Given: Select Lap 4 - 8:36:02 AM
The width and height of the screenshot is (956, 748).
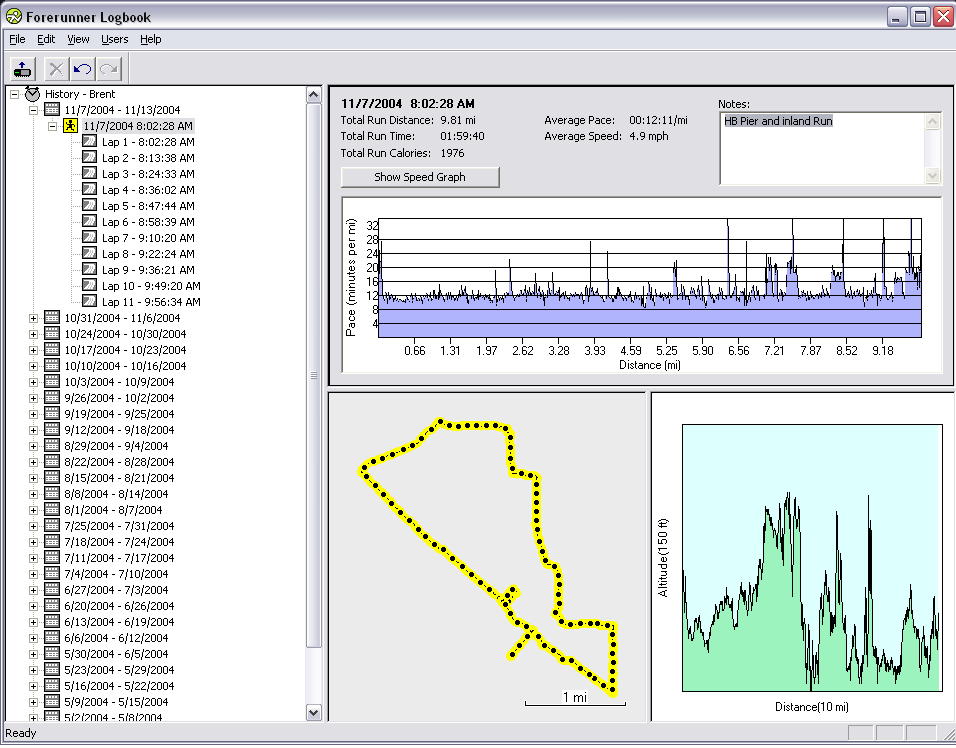Looking at the screenshot, I should (x=148, y=190).
